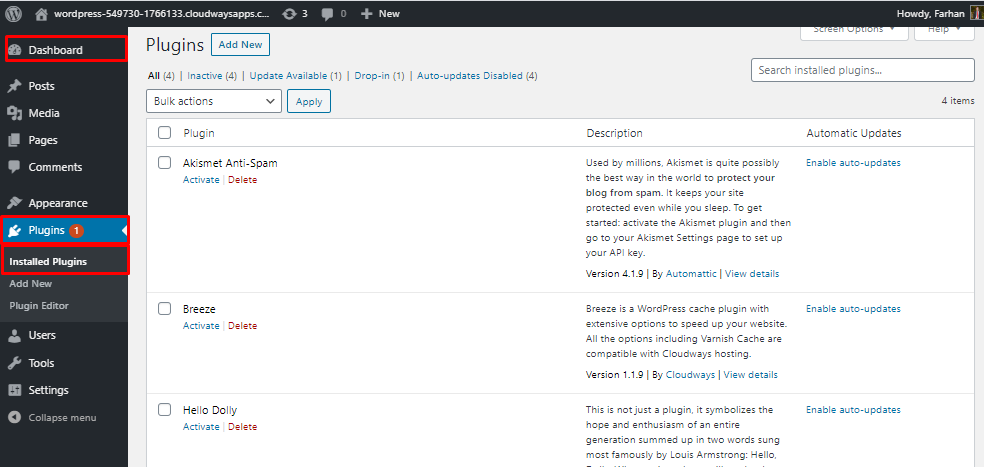Click the Settings sliders icon
Image resolution: width=984 pixels, height=467 pixels.
click(x=15, y=390)
